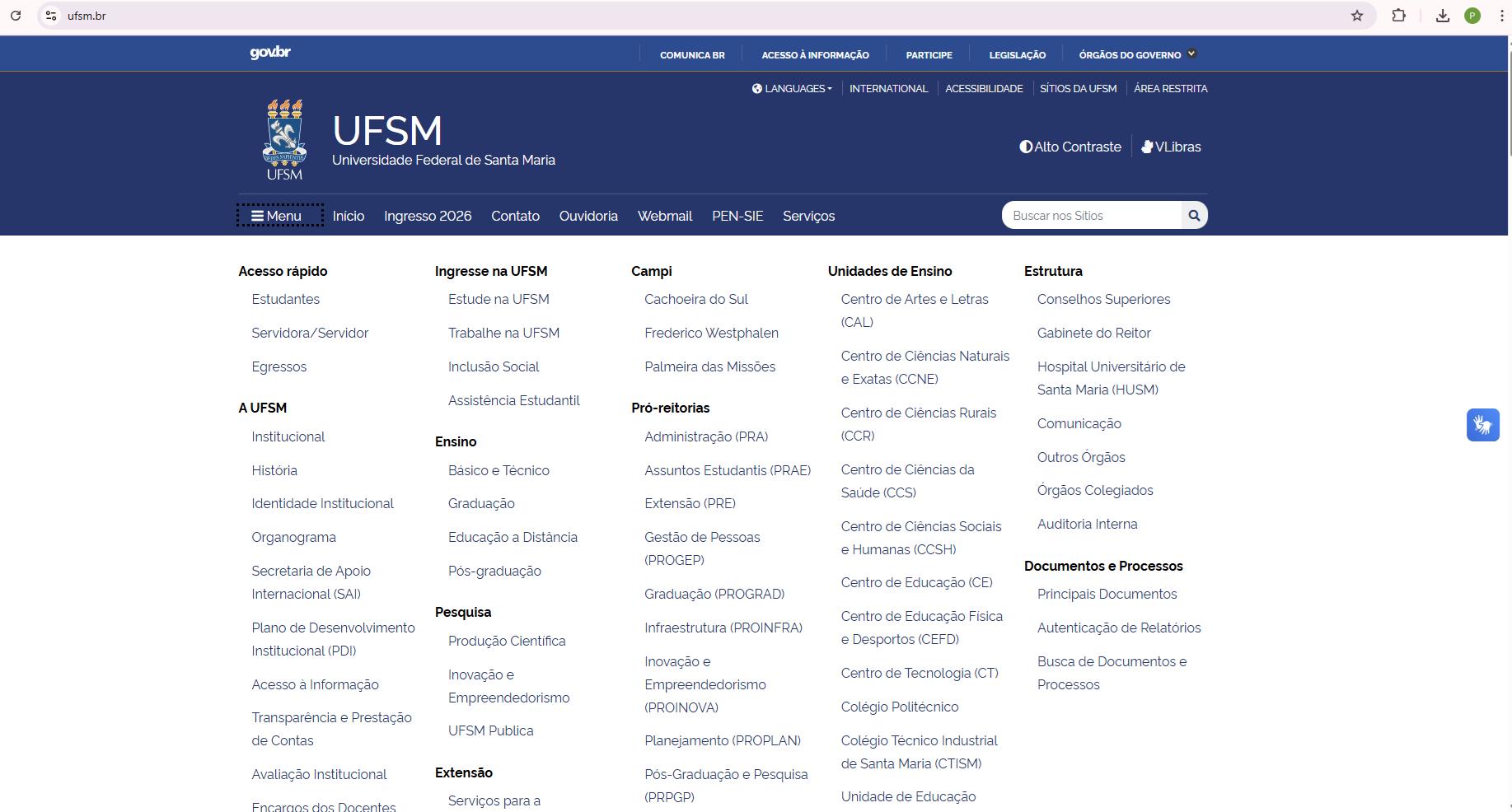Enable VLibras in the header
The height and width of the screenshot is (812, 1512).
(x=1171, y=147)
